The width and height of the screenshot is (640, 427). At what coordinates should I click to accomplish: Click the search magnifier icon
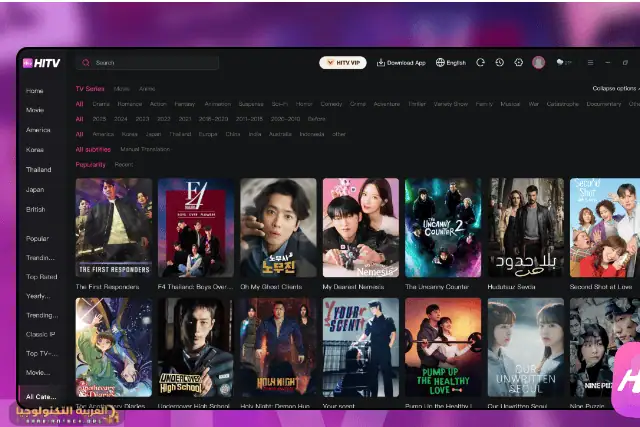point(86,62)
